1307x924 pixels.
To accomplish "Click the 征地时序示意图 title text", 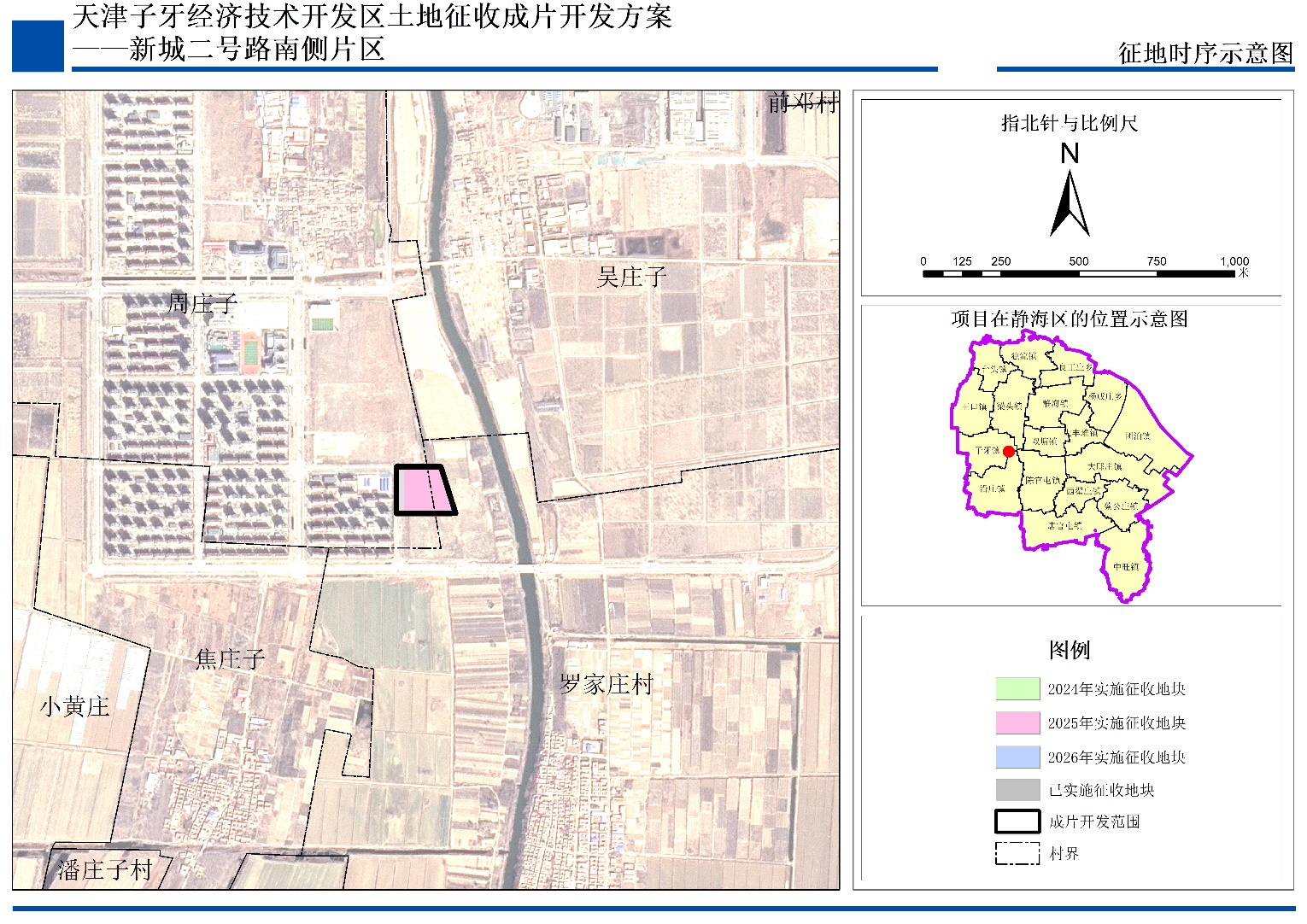I will [1205, 53].
